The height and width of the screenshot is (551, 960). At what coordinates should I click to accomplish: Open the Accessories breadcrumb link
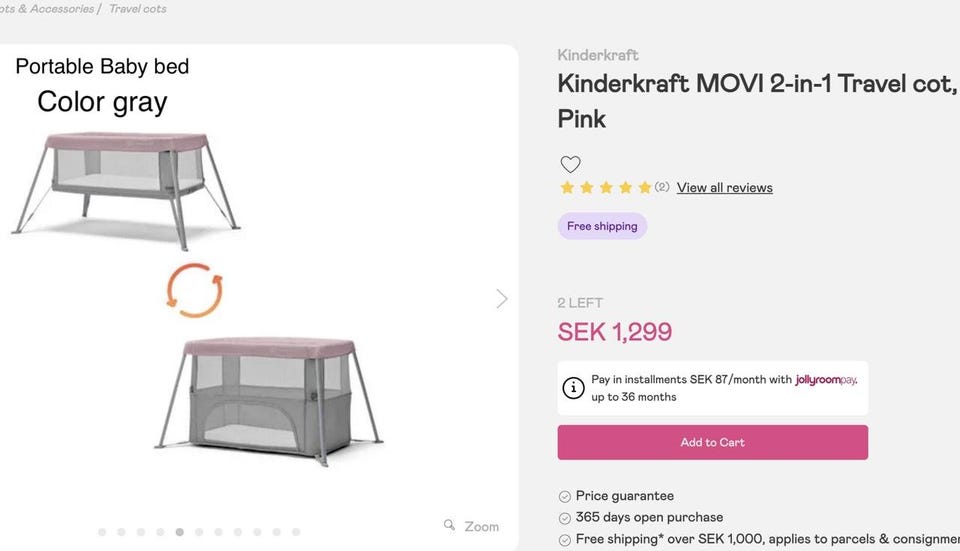59,9
